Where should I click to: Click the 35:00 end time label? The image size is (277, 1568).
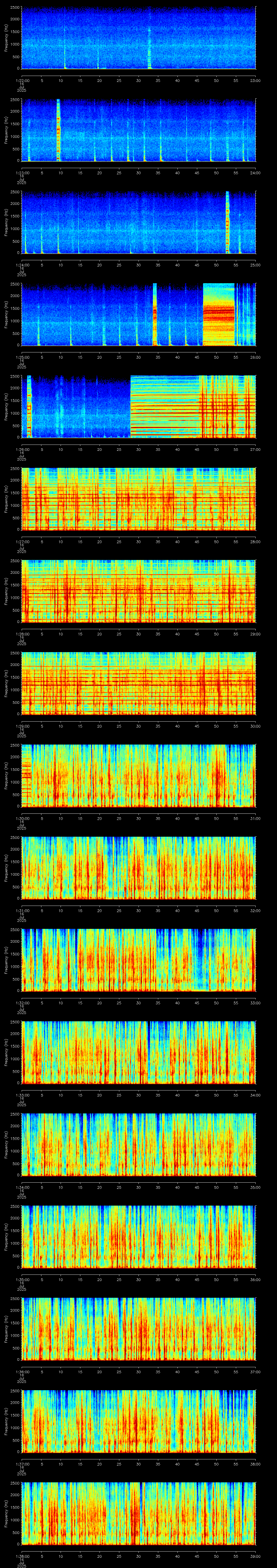(x=255, y=1187)
